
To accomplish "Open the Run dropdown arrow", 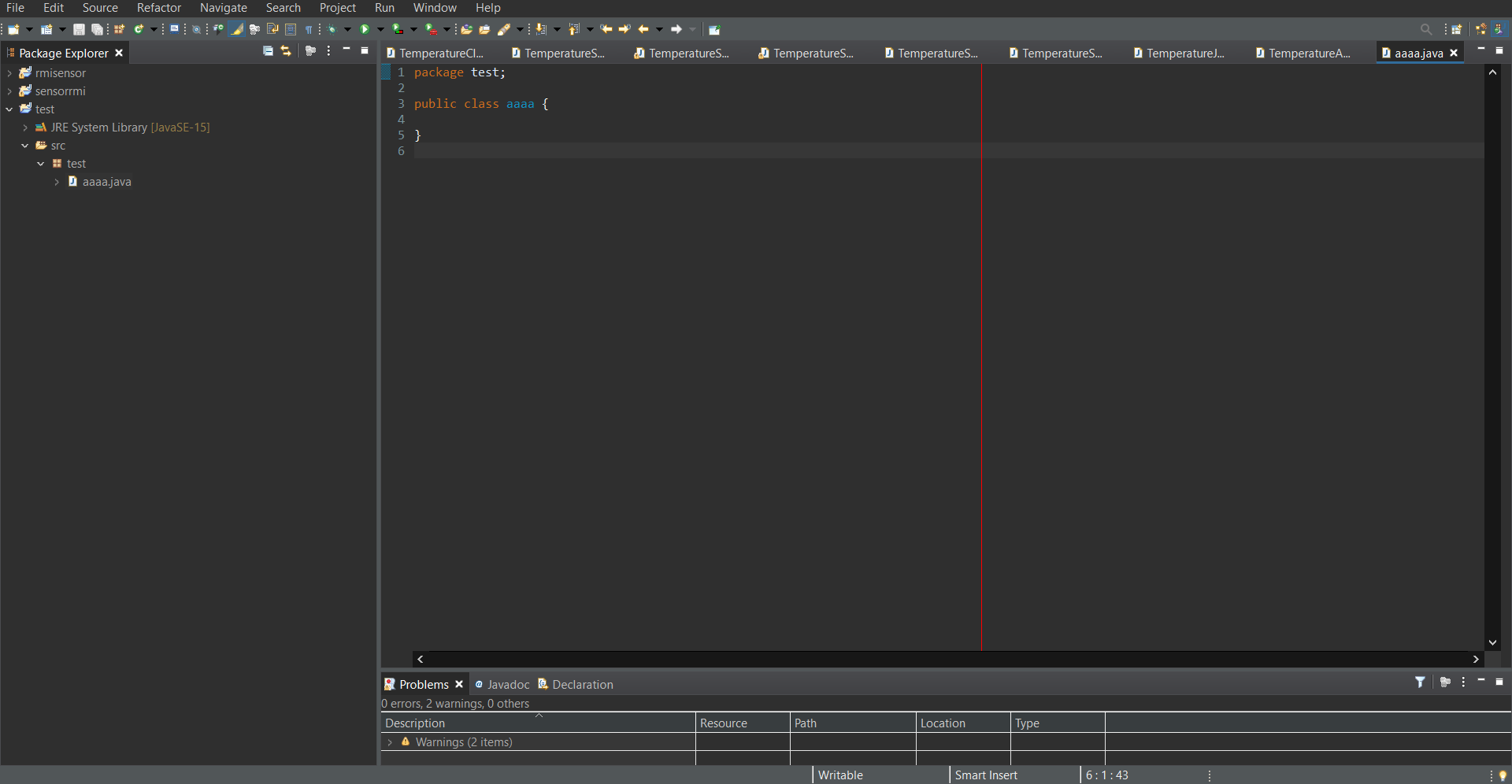I will click(380, 30).
